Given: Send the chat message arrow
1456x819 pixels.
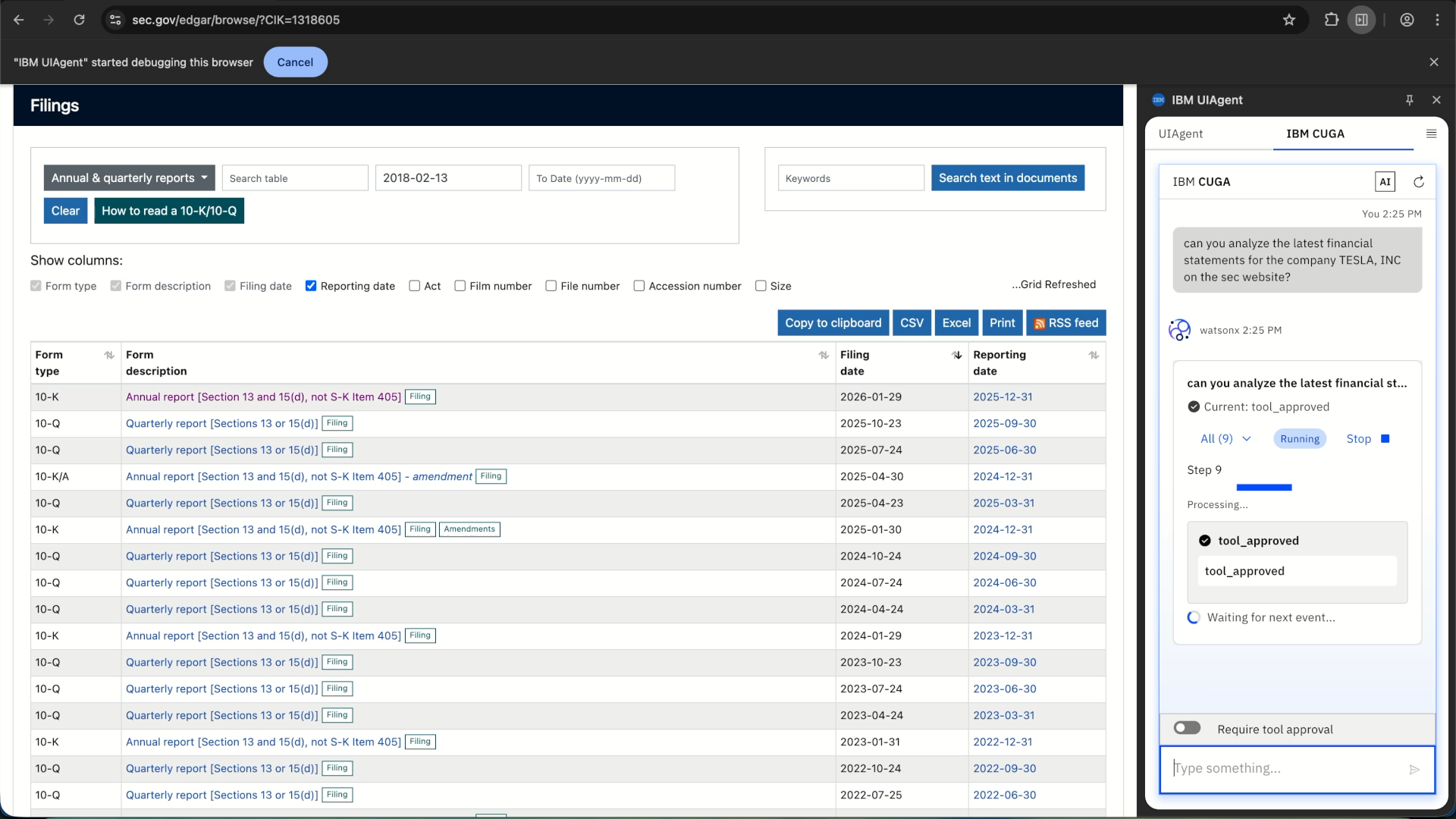Looking at the screenshot, I should tap(1414, 770).
